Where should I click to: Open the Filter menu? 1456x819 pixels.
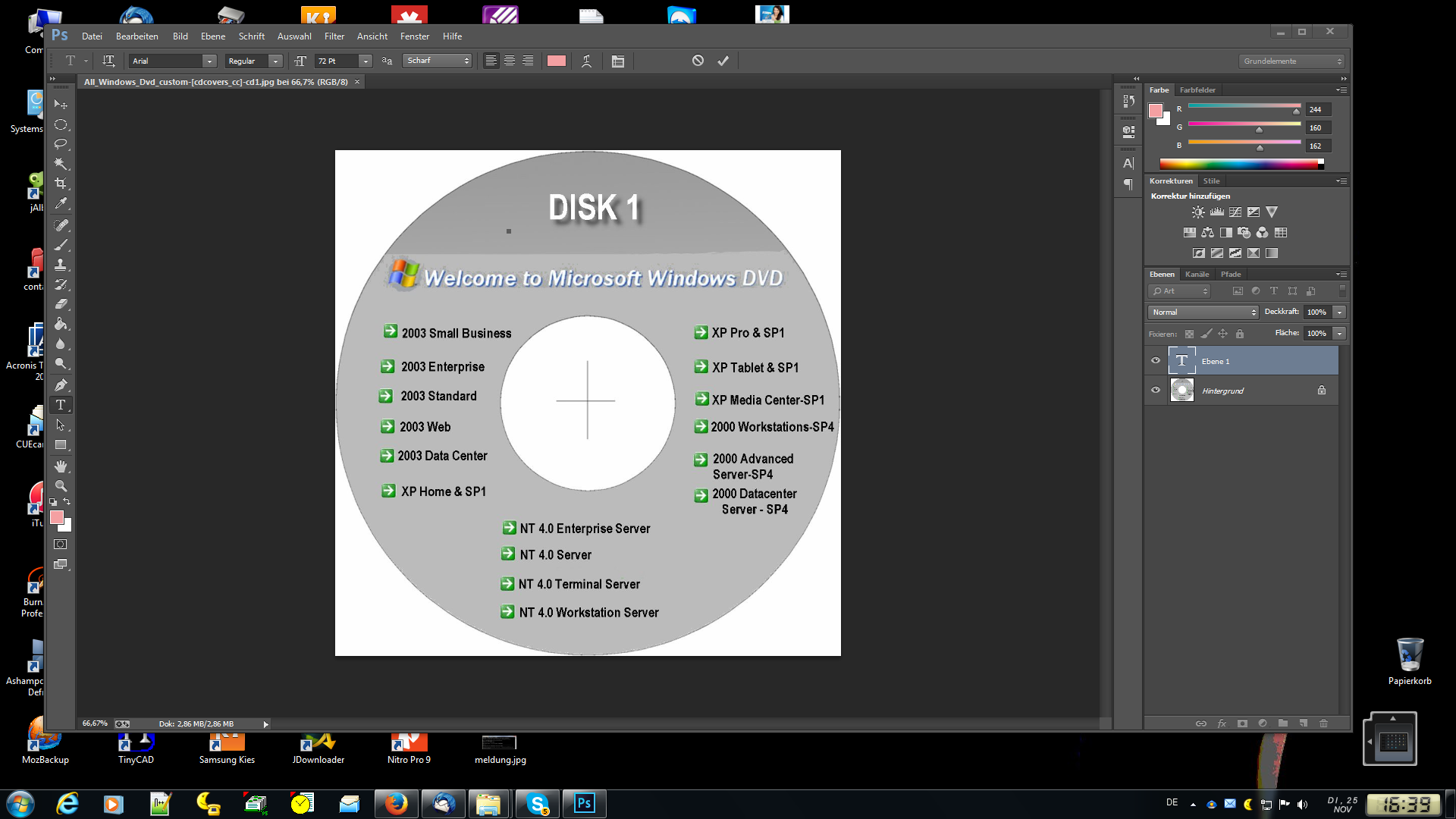[x=334, y=36]
